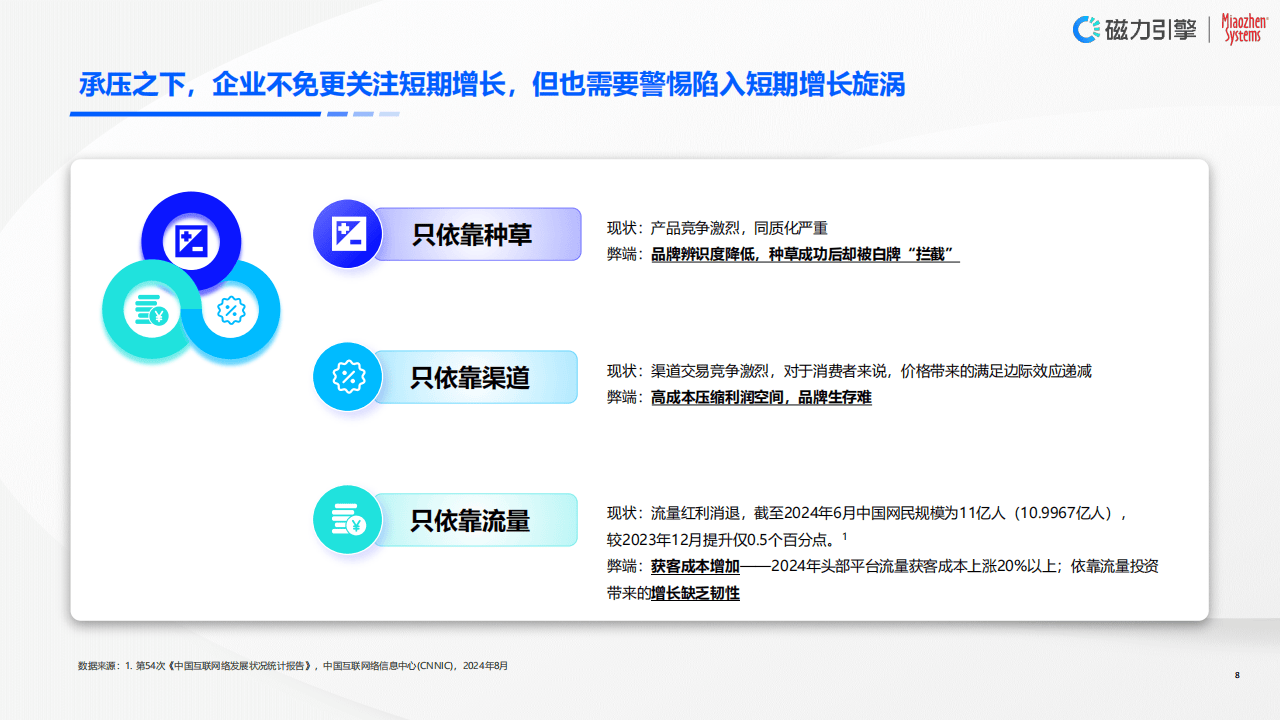Click the coins icon beside 只依靠流量
The height and width of the screenshot is (720, 1280).
coord(348,520)
